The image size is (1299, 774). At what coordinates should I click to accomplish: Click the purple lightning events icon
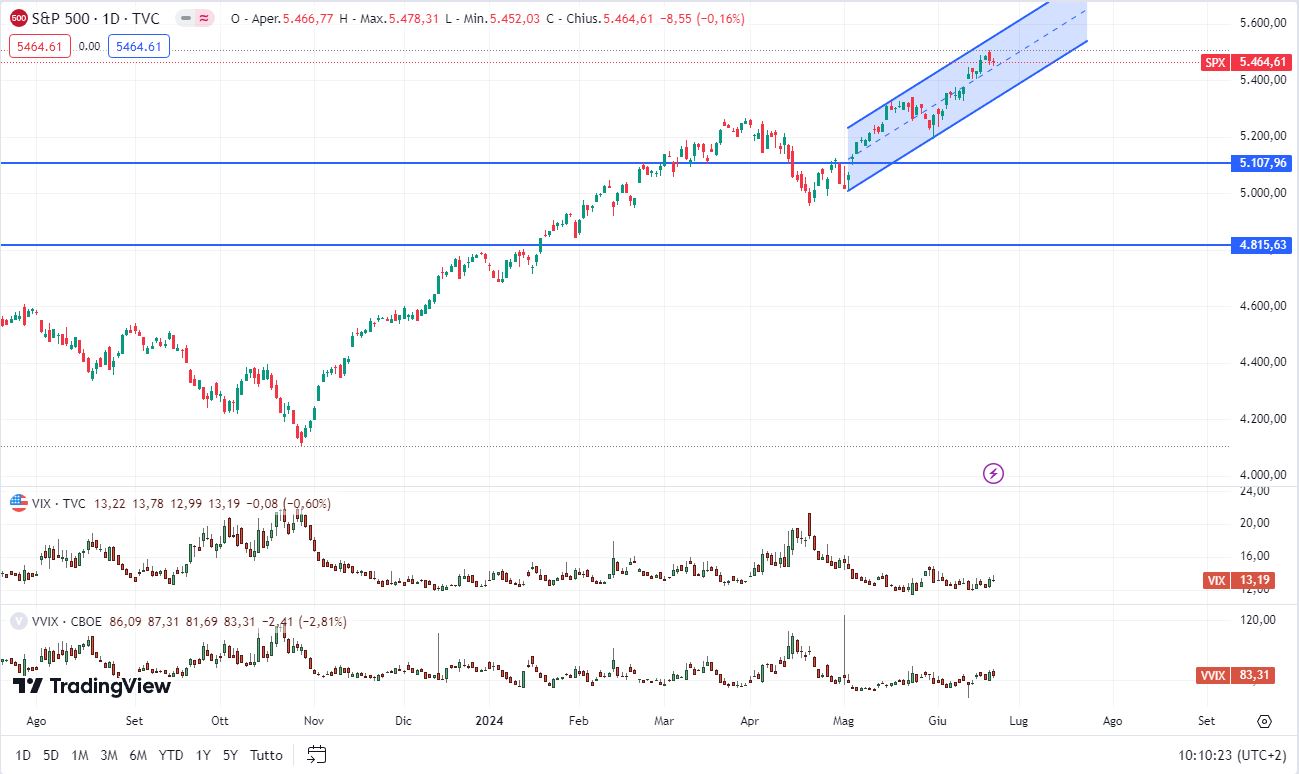tap(993, 472)
